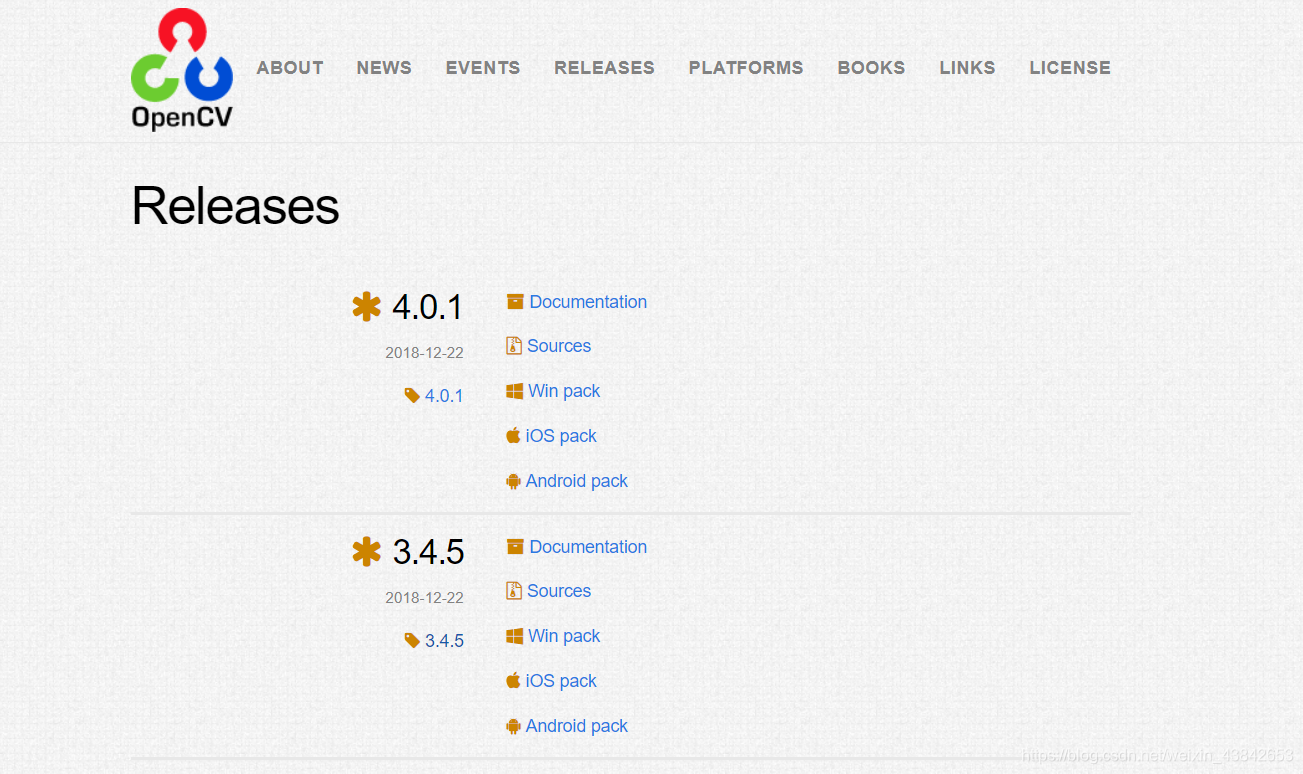Screen dimensions: 1303x774
Task: Click the Apple icon beside 4.0.1 iOS pack
Action: point(513,435)
